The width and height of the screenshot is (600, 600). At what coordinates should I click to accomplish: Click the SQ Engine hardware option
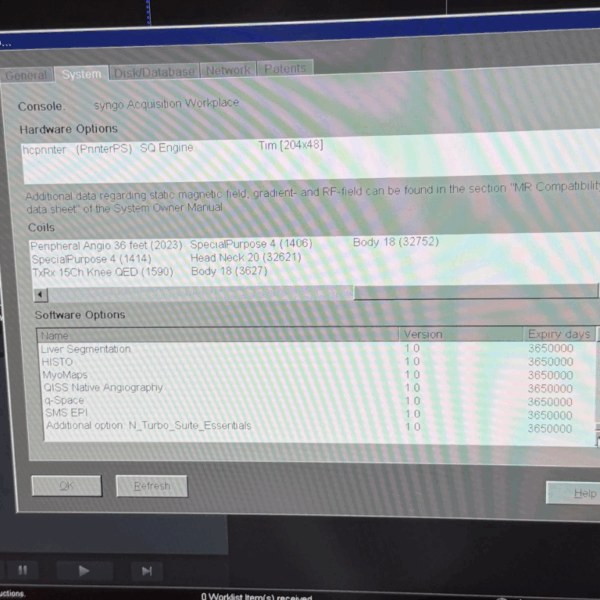166,148
